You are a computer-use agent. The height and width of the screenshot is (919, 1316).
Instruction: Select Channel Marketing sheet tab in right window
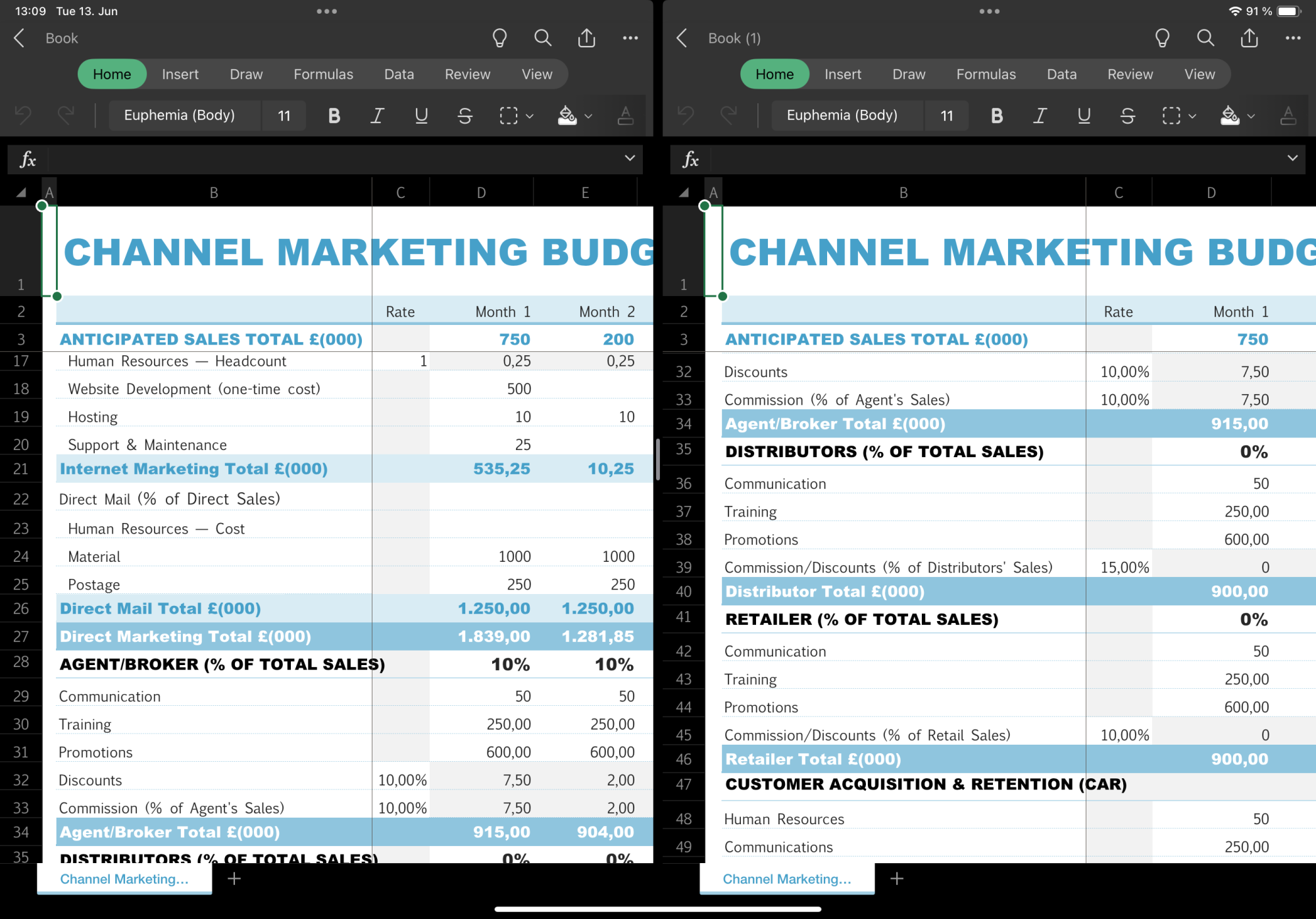click(786, 879)
